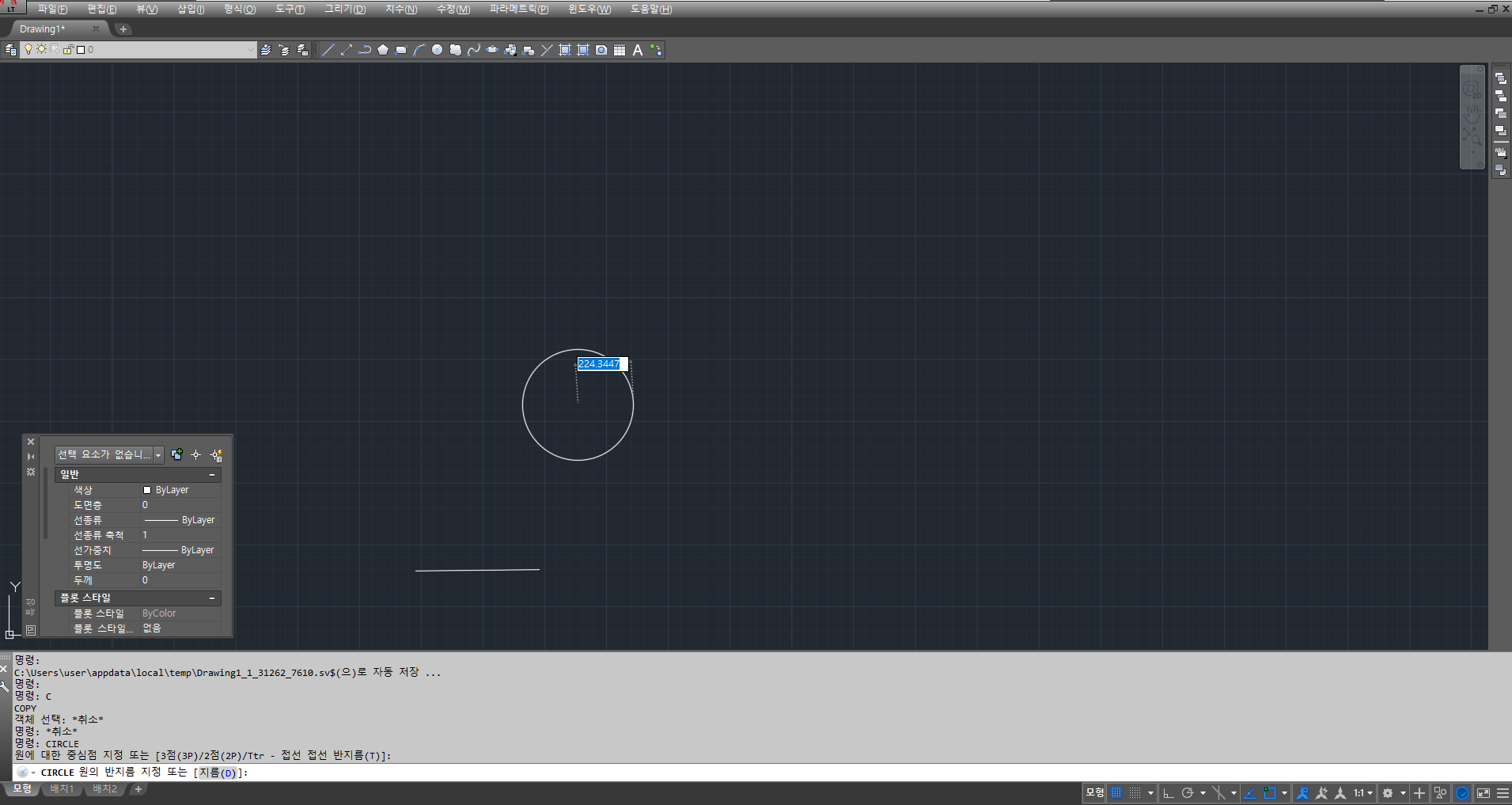The height and width of the screenshot is (805, 1512).
Task: Select the Polygon tool
Action: point(383,50)
